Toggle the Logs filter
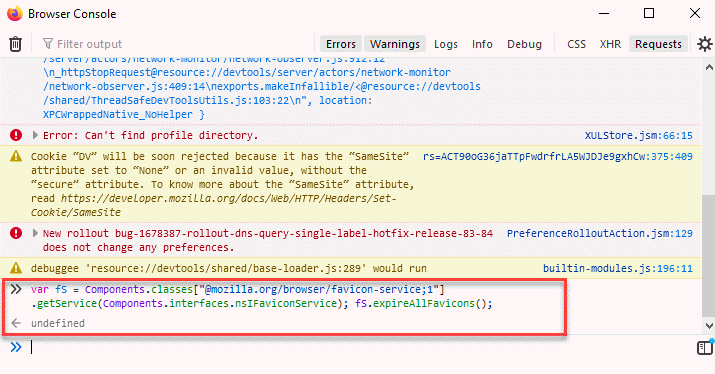 pos(446,44)
